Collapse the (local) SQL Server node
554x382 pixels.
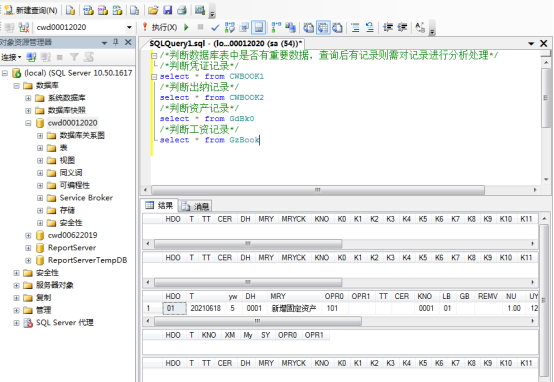click(x=5, y=73)
